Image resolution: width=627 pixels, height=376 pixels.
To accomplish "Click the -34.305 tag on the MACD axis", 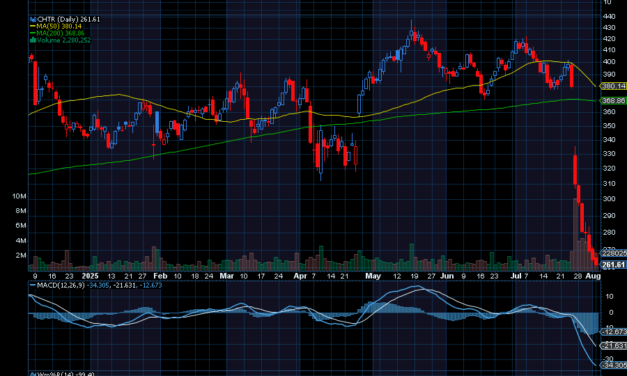I will coord(614,365).
